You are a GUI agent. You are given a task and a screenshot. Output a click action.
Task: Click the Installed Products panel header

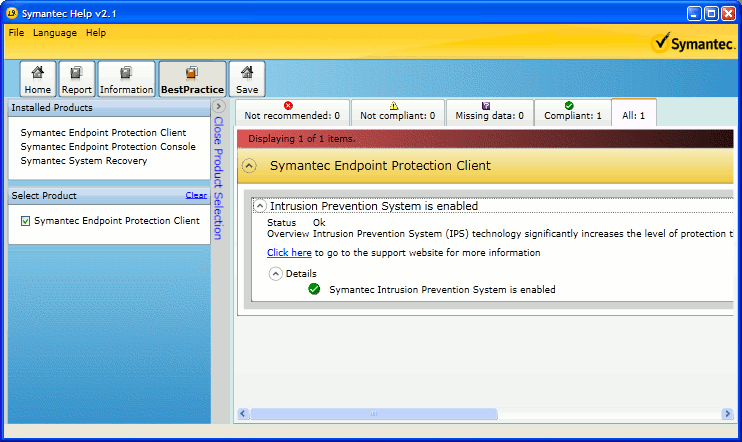(109, 108)
